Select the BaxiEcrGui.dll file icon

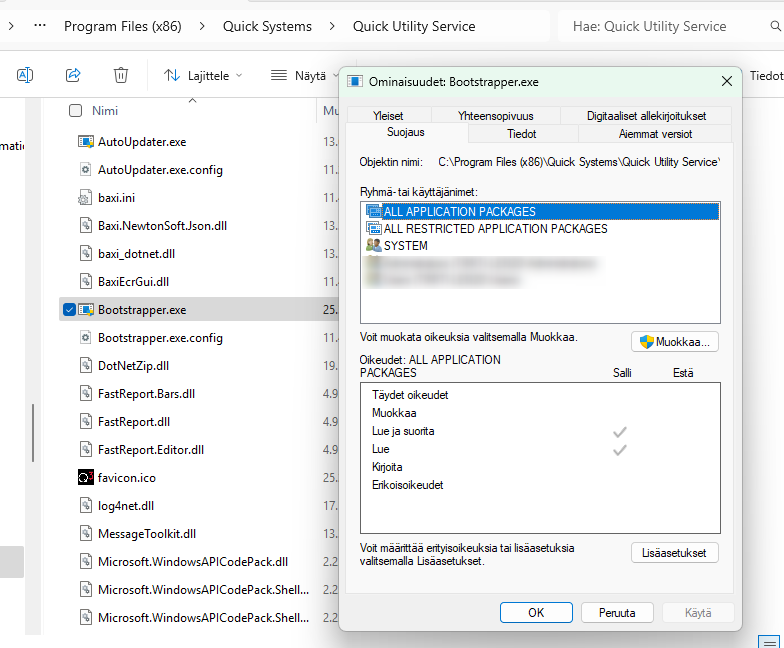86,282
